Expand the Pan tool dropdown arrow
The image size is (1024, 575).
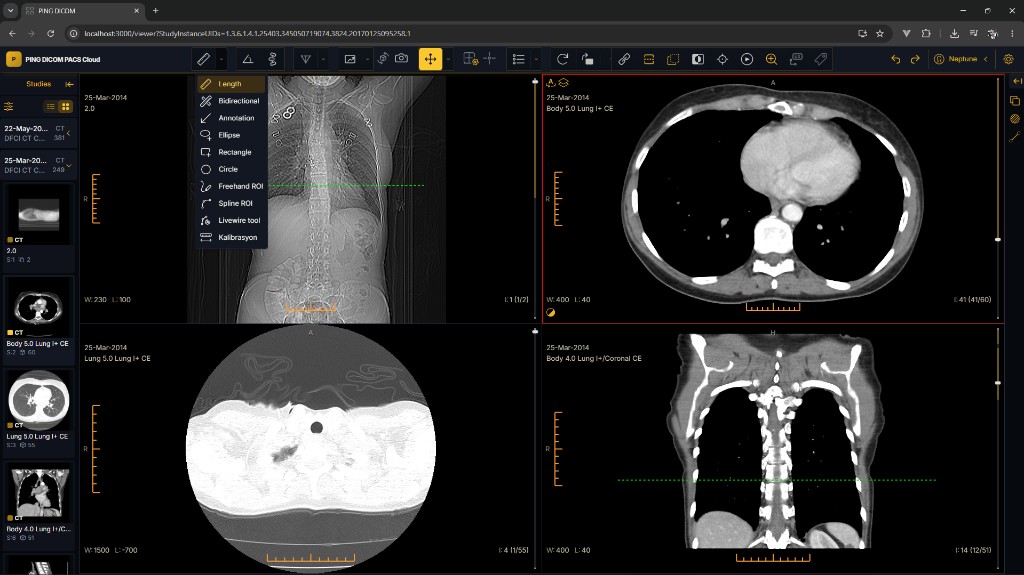(x=448, y=59)
